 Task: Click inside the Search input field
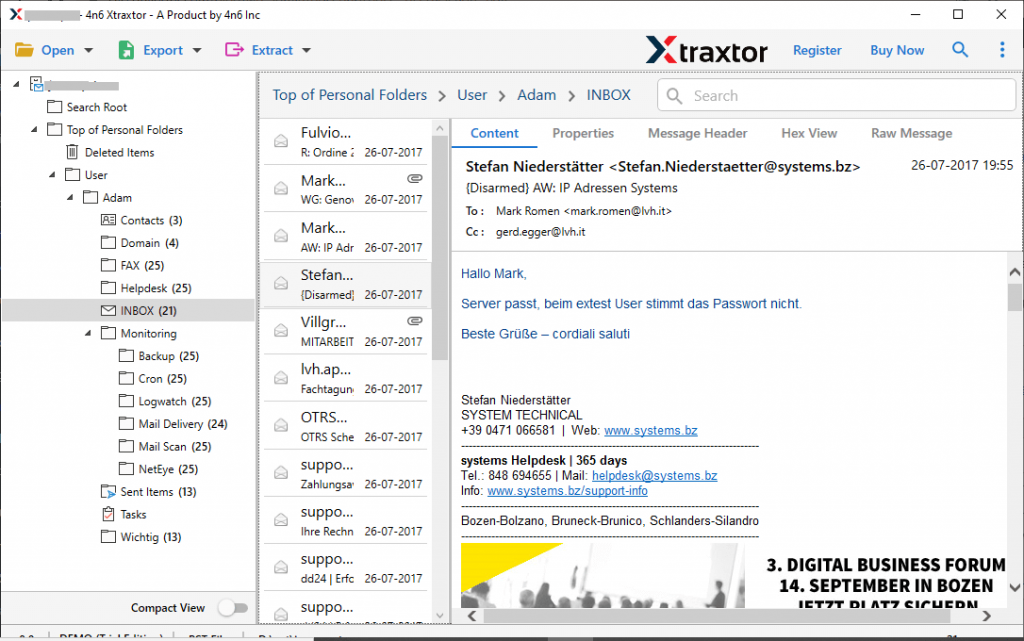pos(835,95)
